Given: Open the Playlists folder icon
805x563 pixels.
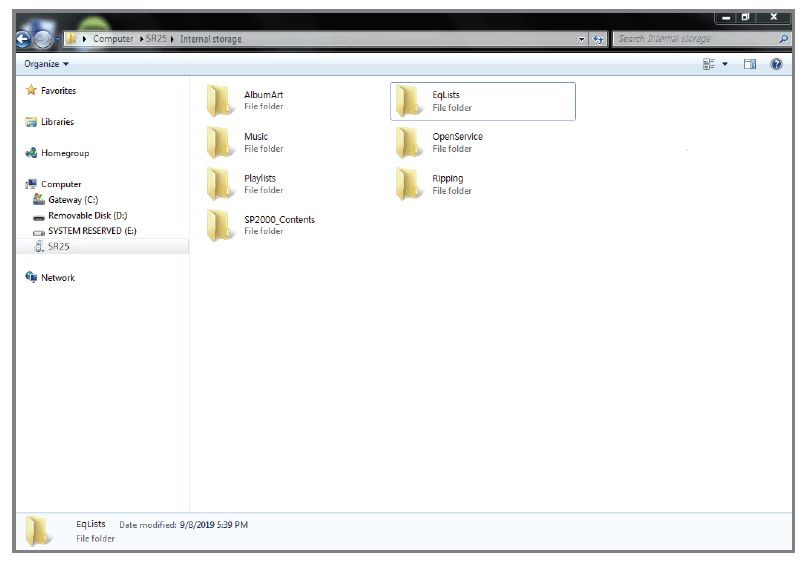Looking at the screenshot, I should pos(219,184).
